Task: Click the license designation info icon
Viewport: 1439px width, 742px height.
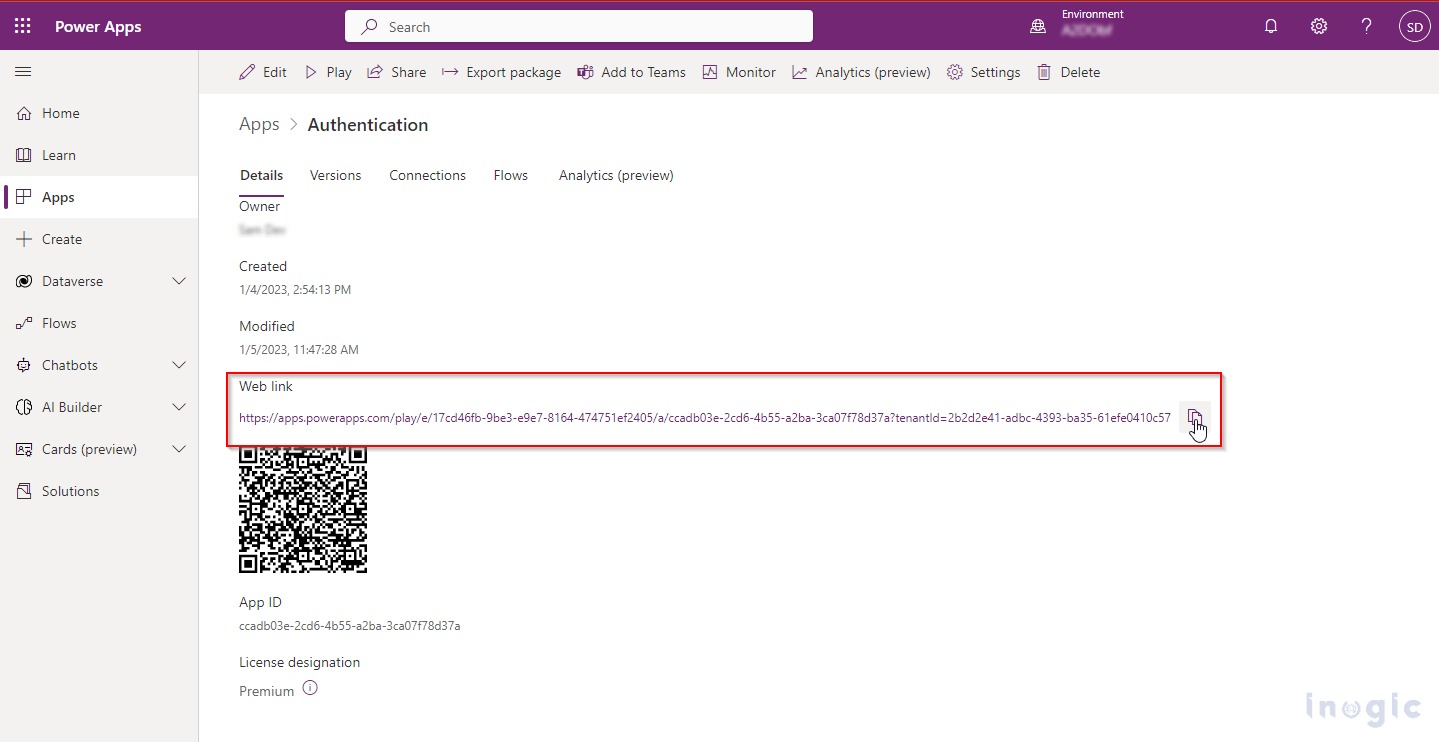Action: pyautogui.click(x=310, y=688)
